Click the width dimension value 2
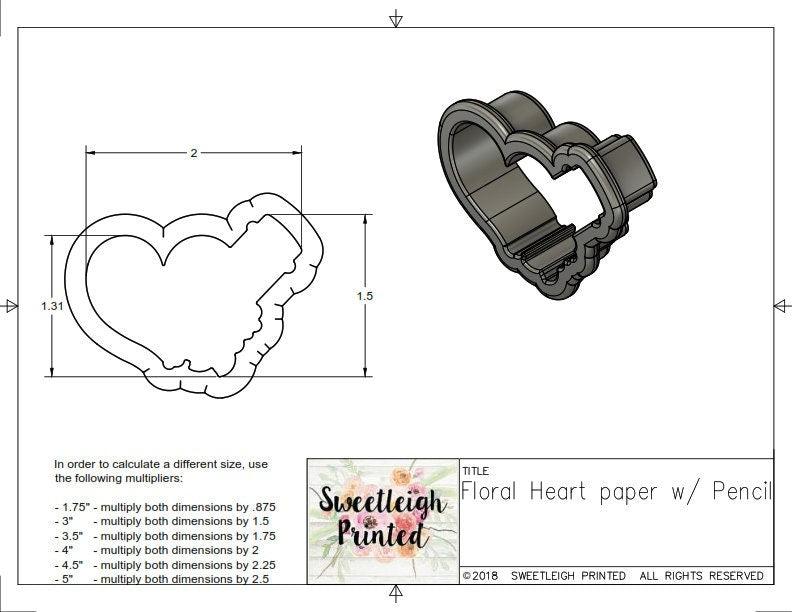Screen dimensions: 792x612 (194, 153)
